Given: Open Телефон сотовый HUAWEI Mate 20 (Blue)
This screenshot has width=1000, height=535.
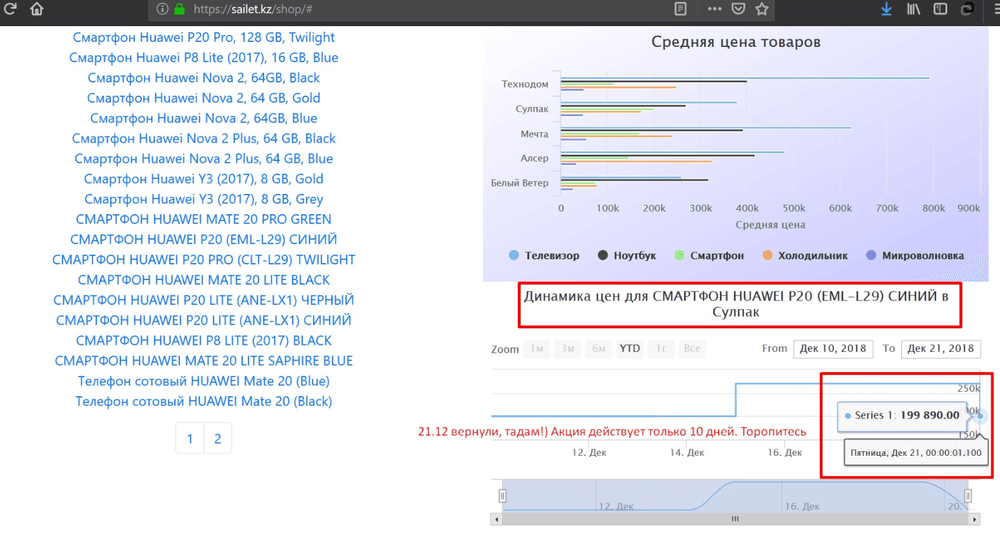Looking at the screenshot, I should coord(203,381).
